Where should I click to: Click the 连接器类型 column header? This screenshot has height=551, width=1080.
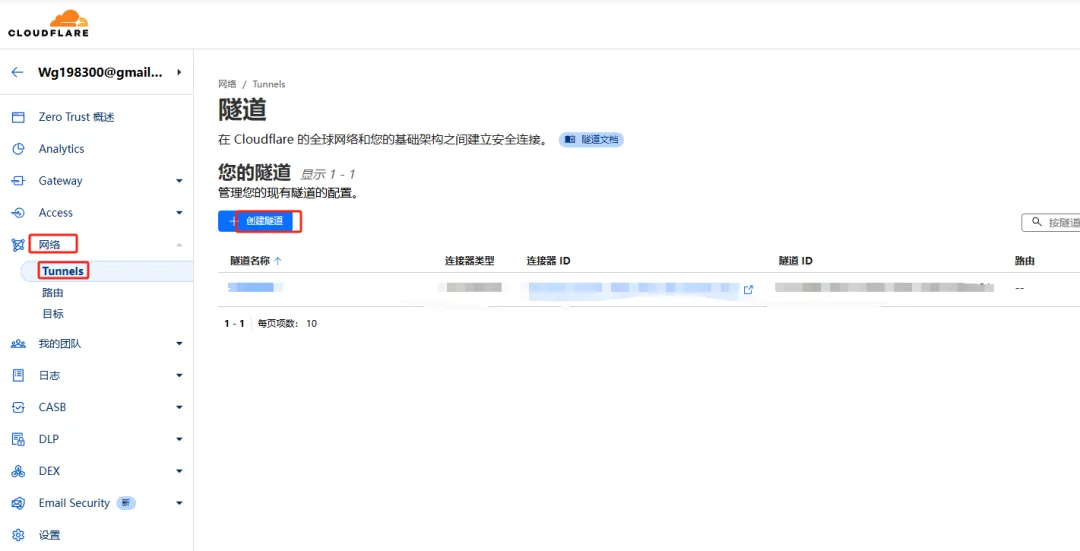coord(470,261)
